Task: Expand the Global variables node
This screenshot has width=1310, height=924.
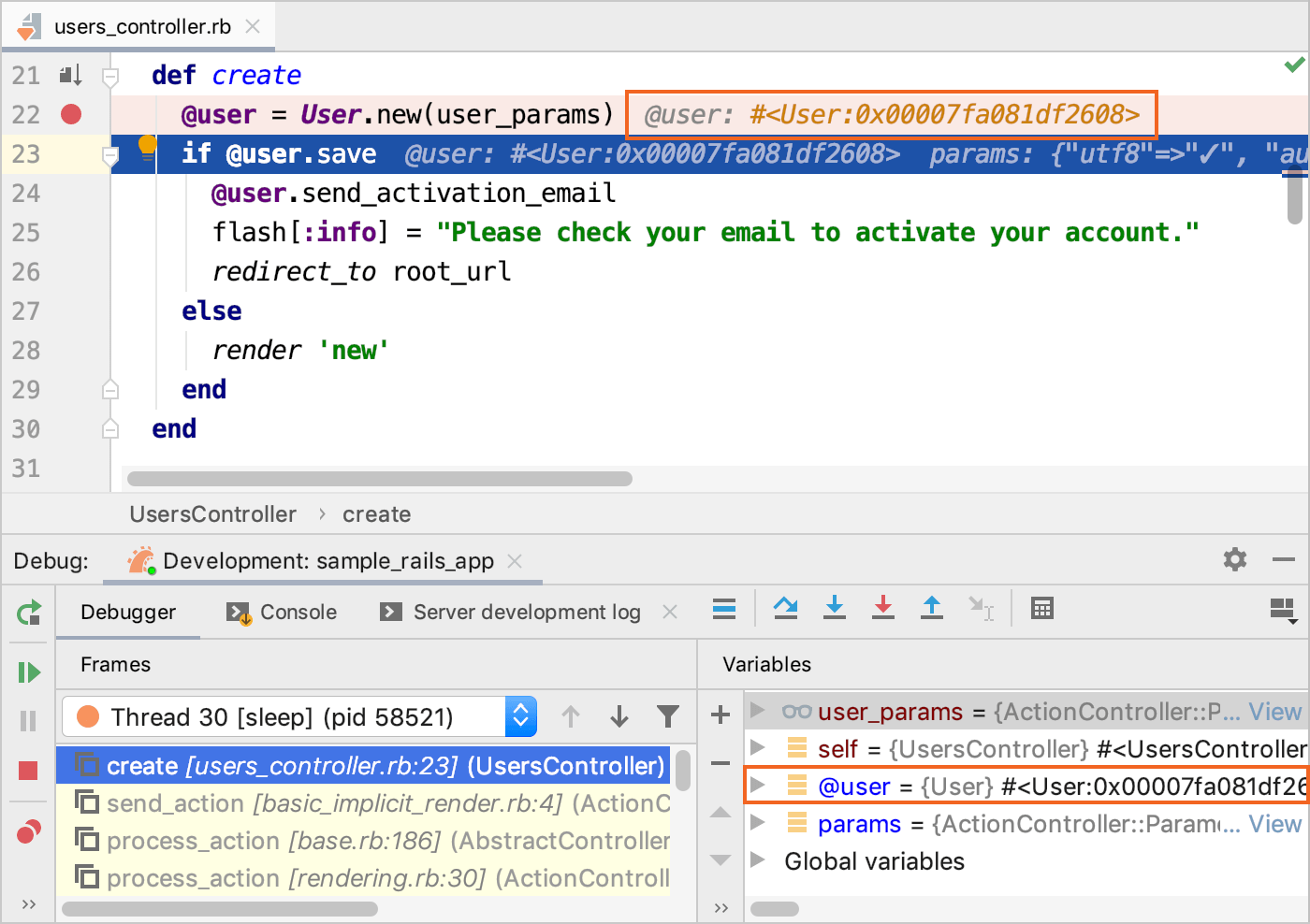Action: click(758, 860)
